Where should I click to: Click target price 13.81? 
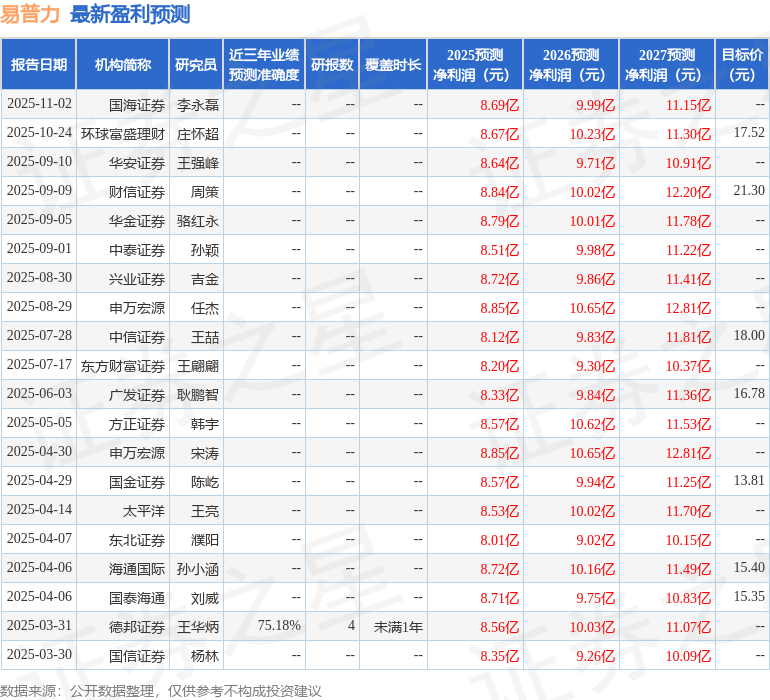pyautogui.click(x=749, y=480)
